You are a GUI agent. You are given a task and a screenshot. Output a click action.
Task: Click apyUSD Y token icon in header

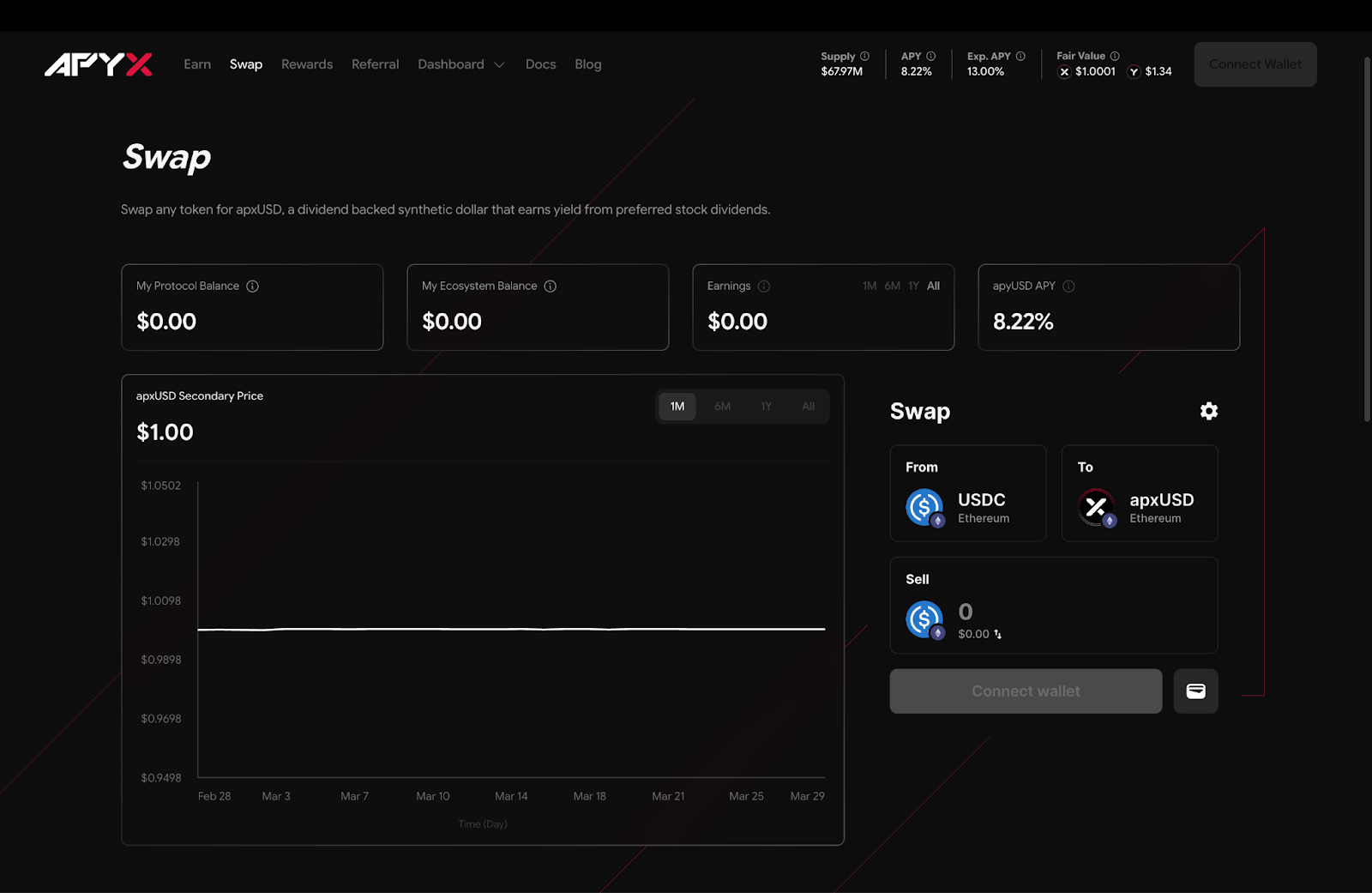1134,72
